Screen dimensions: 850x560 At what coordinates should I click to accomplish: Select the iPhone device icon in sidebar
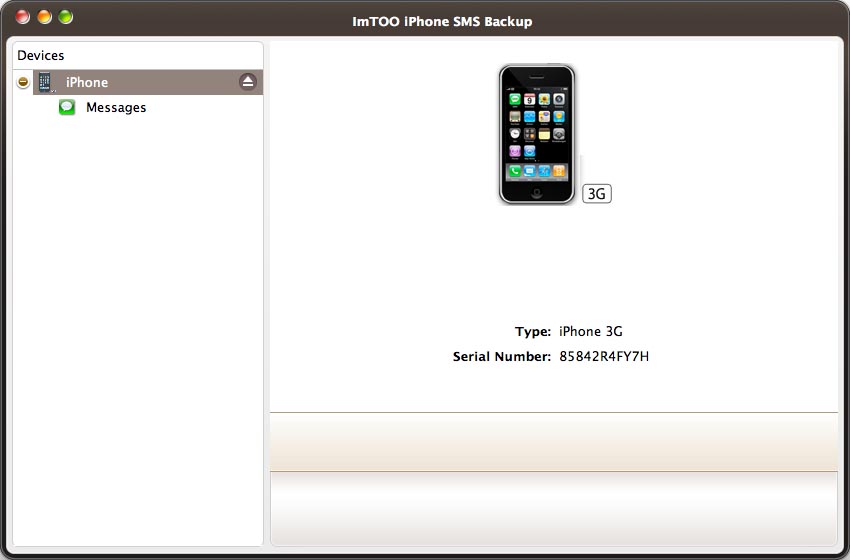coord(46,82)
